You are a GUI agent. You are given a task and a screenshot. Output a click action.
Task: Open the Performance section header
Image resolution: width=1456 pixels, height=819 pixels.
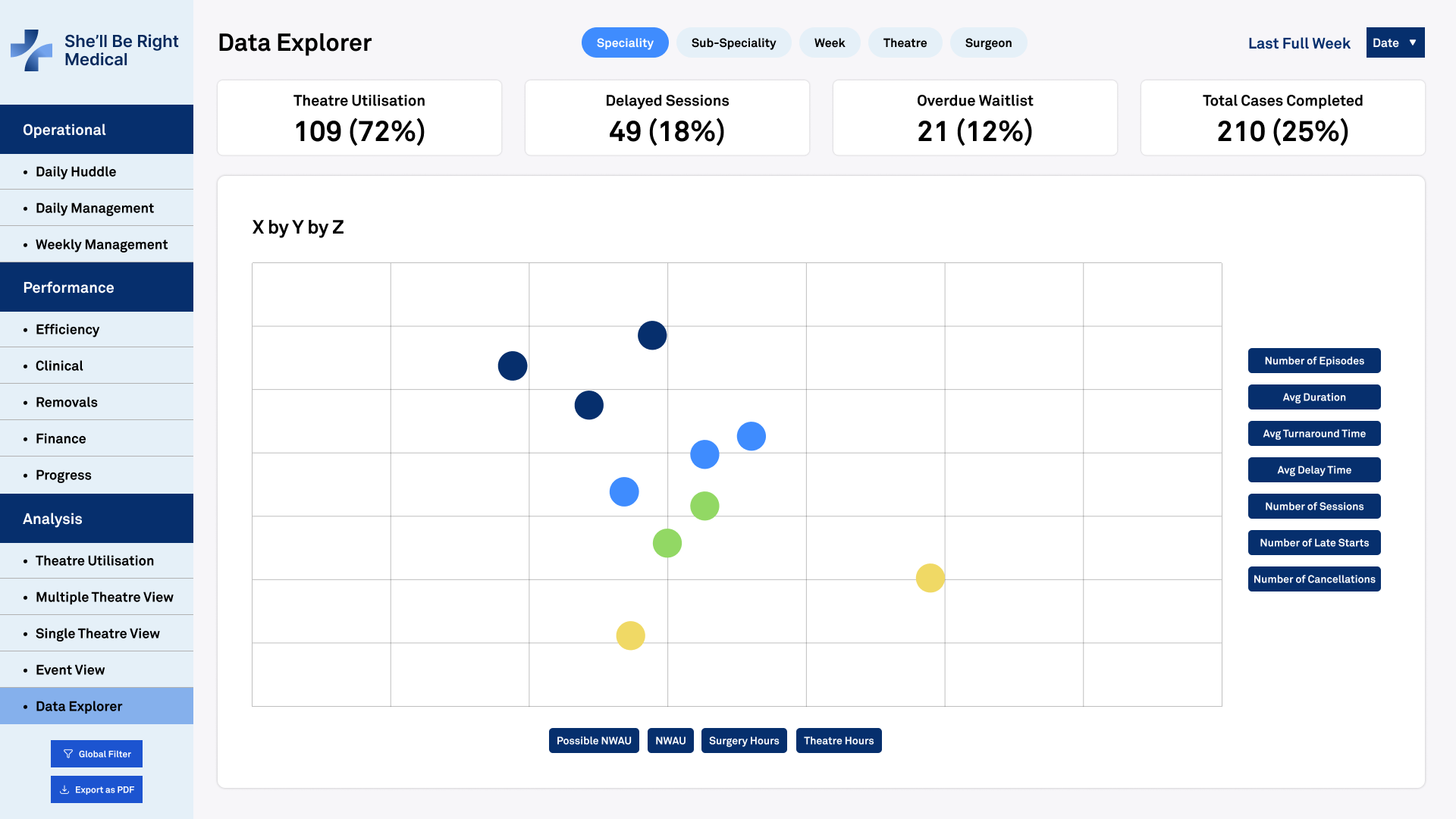click(x=96, y=287)
